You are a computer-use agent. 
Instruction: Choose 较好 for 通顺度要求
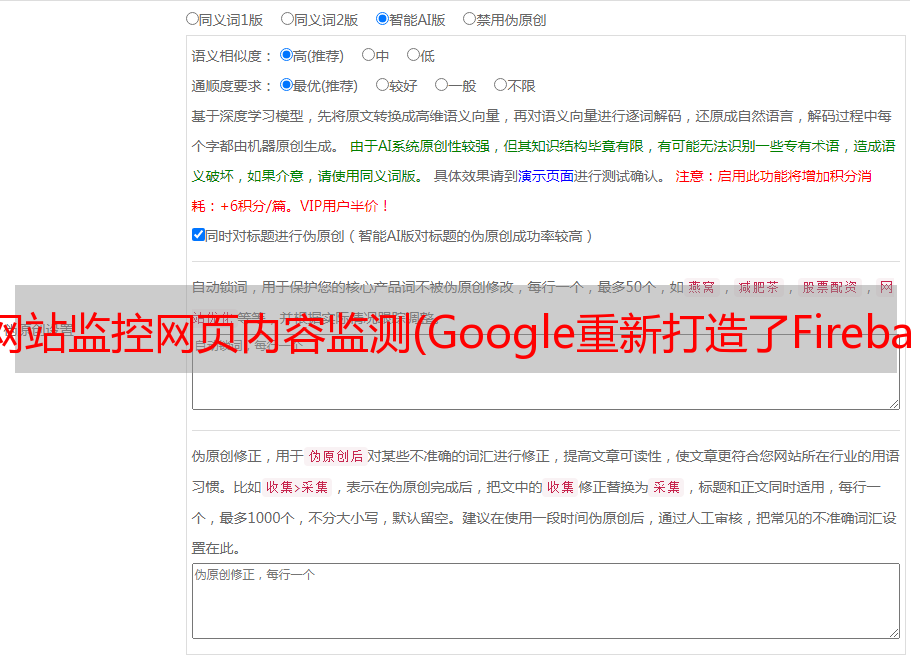(382, 85)
